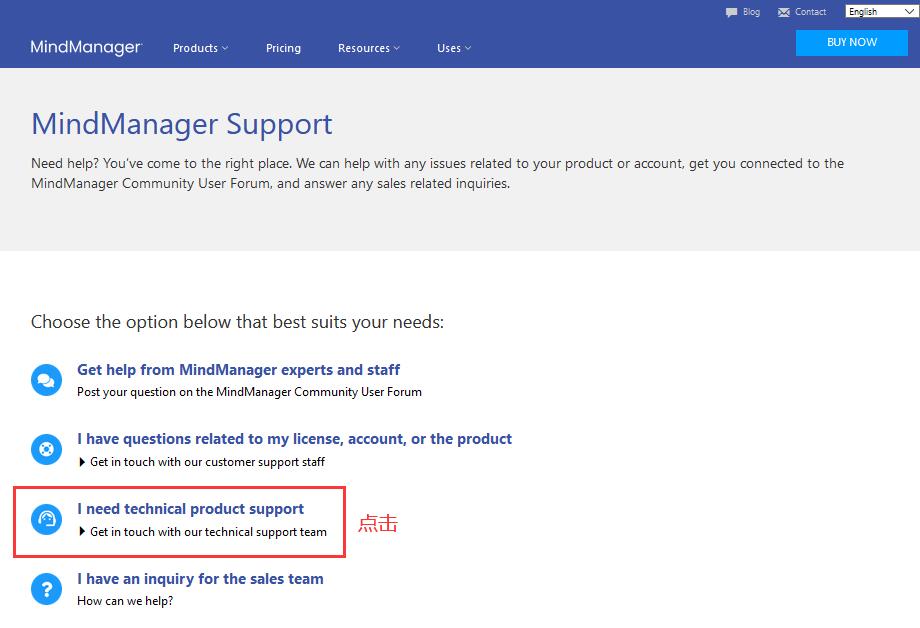Open "Get help from MindManager experts and staff"

[x=238, y=370]
